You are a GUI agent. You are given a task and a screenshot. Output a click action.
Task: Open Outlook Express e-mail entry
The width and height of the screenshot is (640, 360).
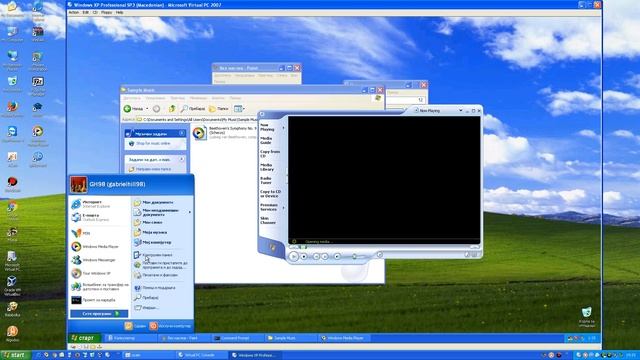pos(99,217)
